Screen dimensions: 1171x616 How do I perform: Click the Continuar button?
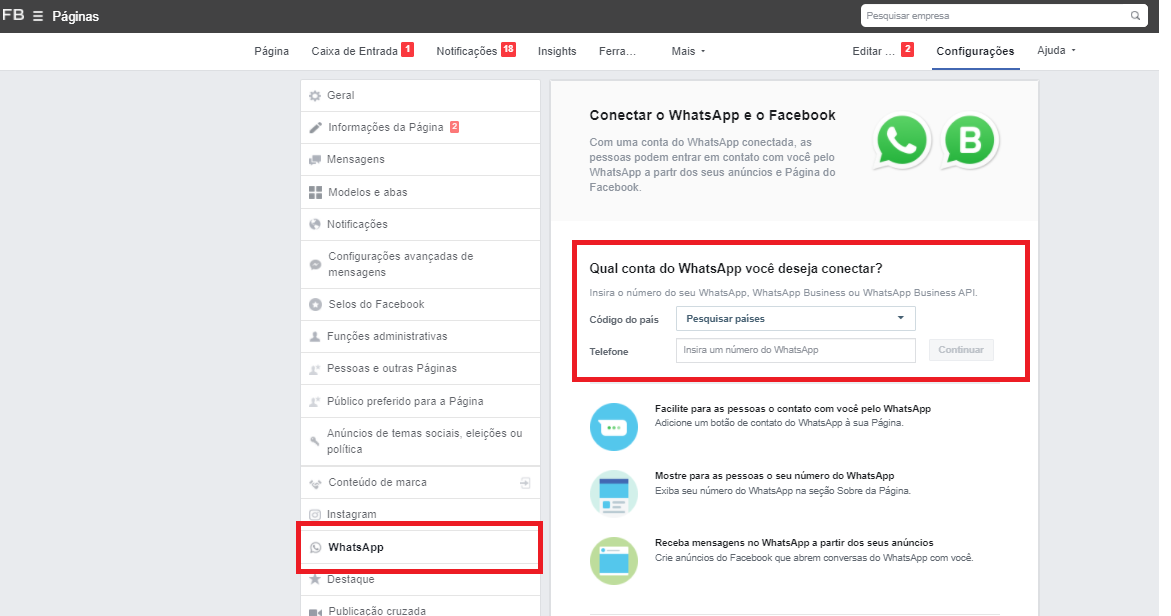(x=961, y=350)
